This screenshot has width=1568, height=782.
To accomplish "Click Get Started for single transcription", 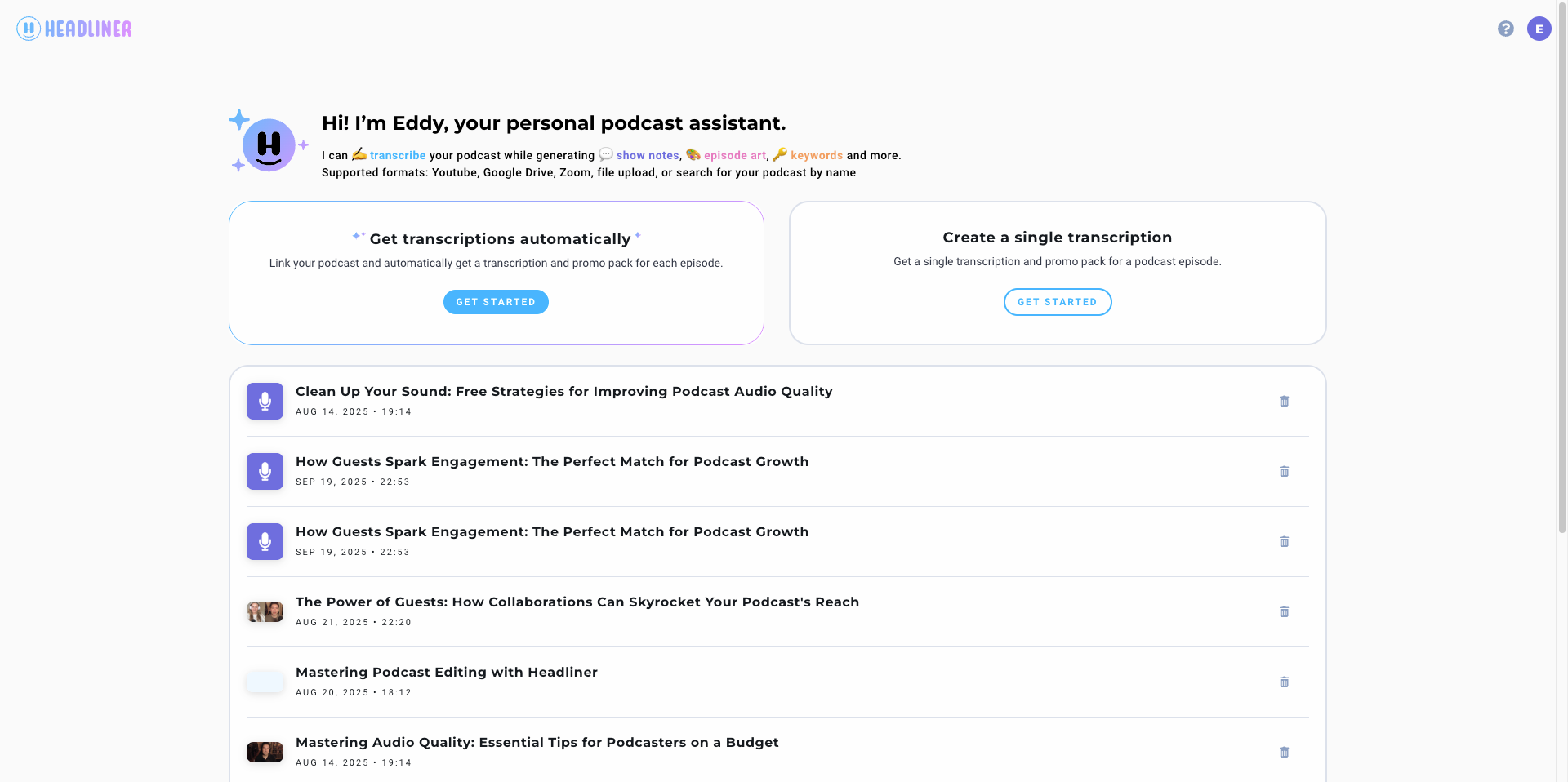I will click(x=1057, y=302).
